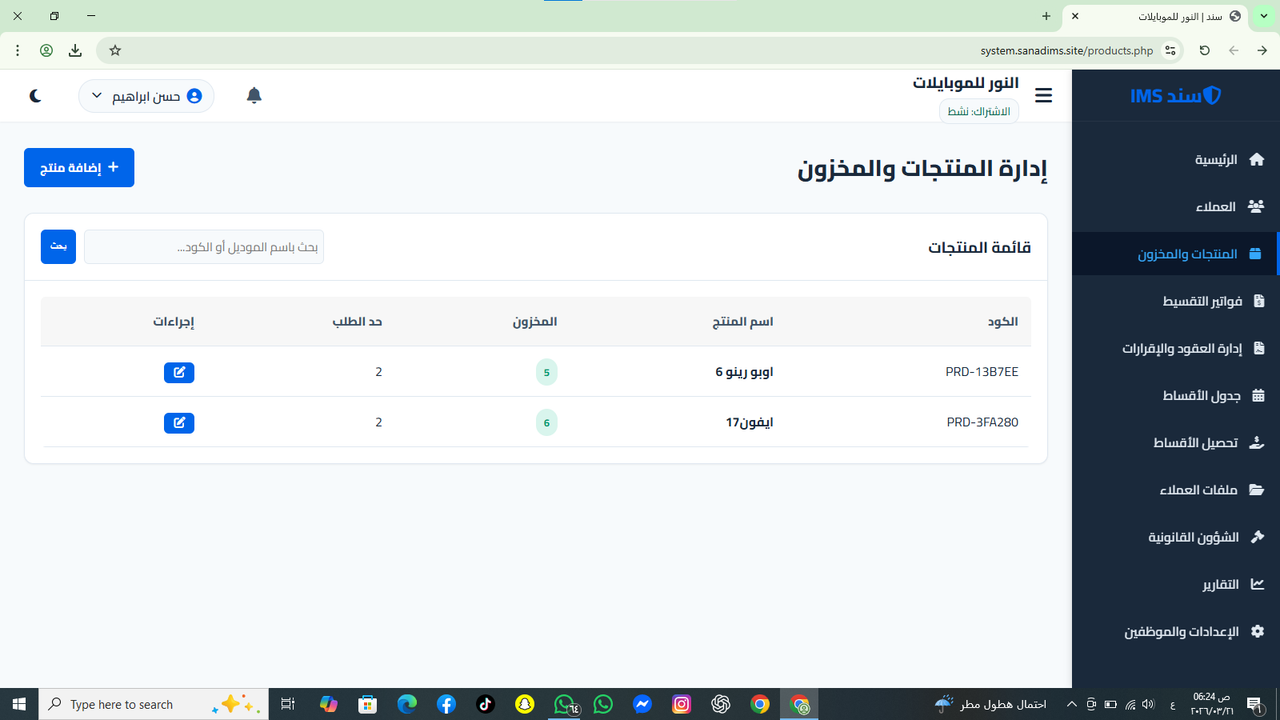The image size is (1280, 720).
Task: Click product code PRD-13B7EE
Action: 982,372
